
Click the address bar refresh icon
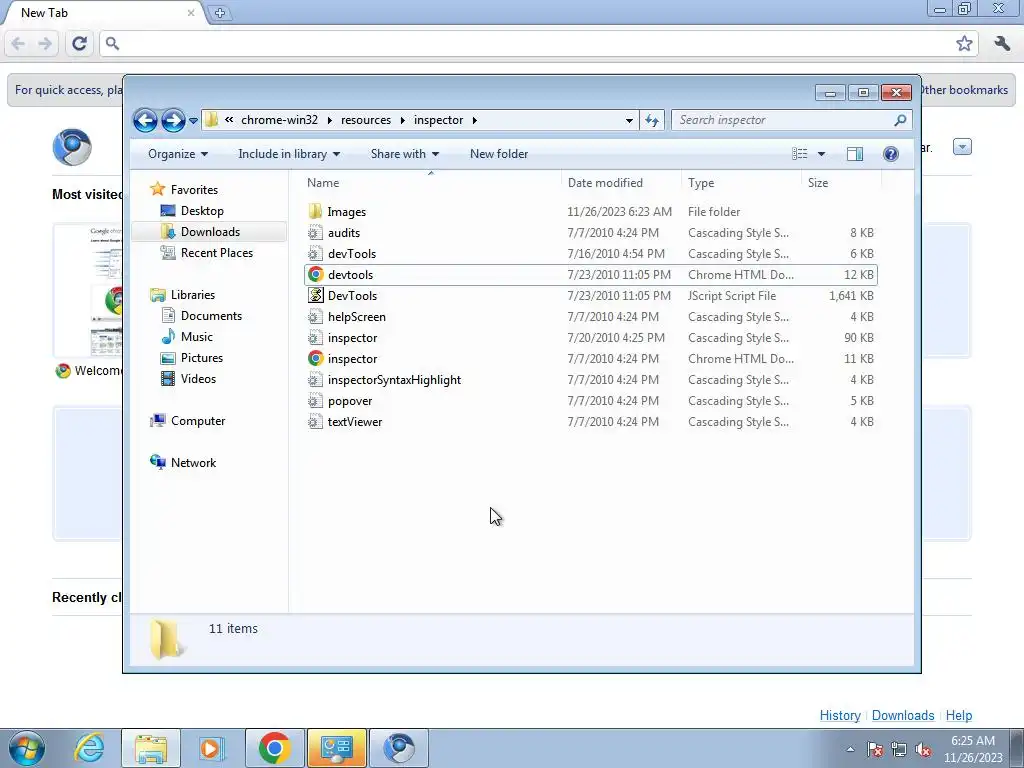tap(652, 120)
